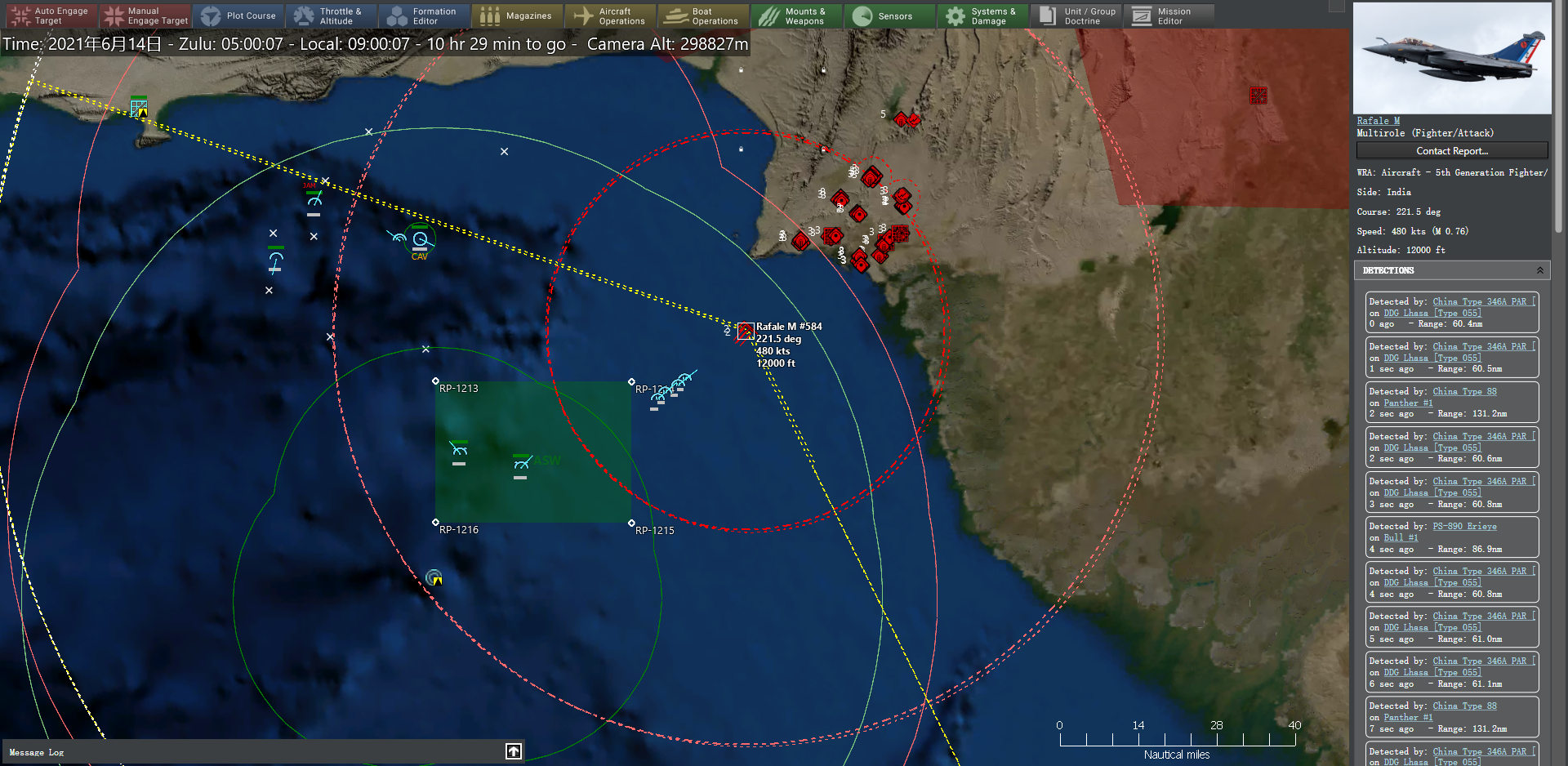Open DDG Lhasa link in the 60.5nm detection
Viewport: 1568px width, 766px height.
coord(1432,359)
